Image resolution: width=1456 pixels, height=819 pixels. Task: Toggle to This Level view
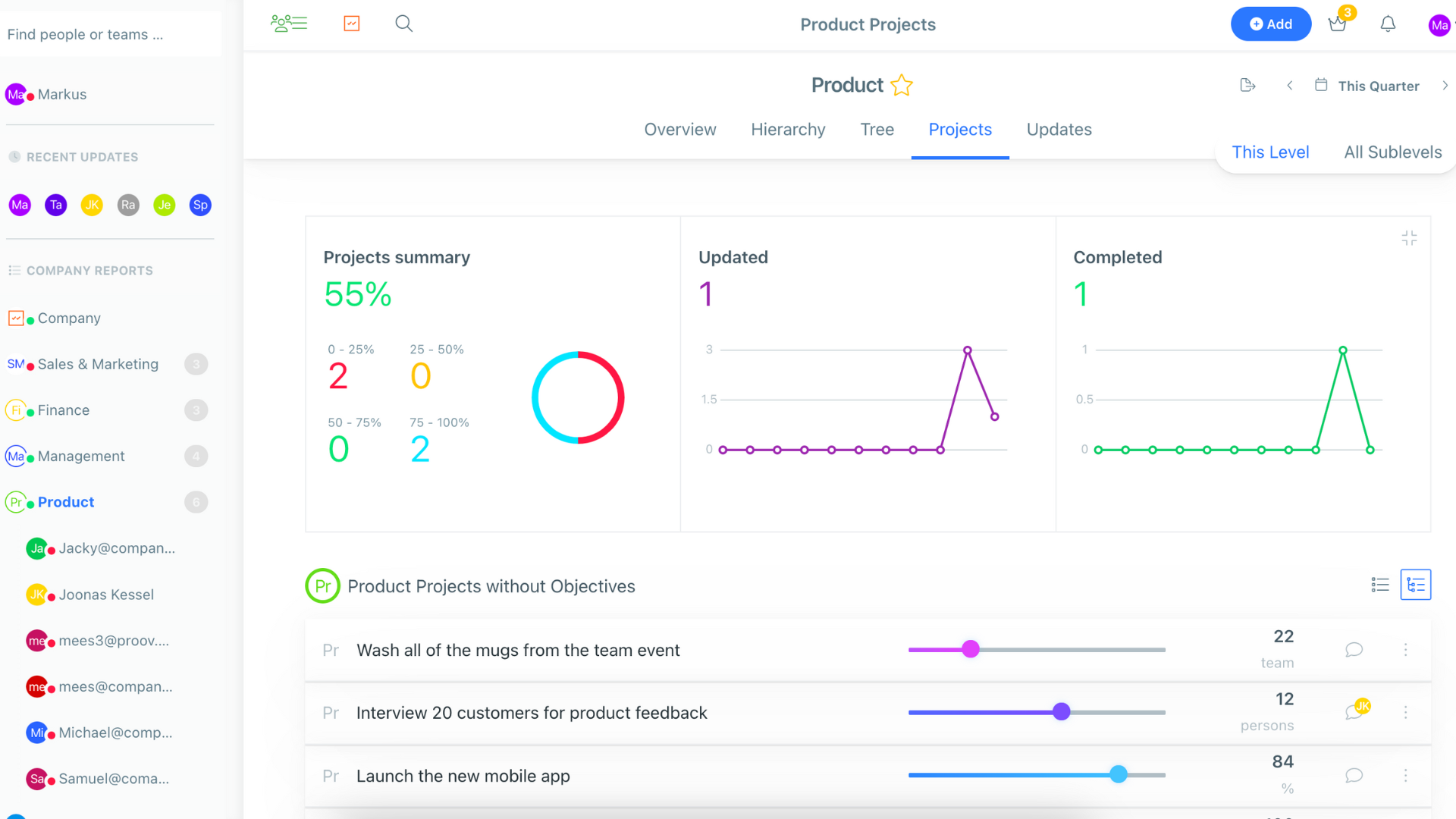click(x=1270, y=151)
